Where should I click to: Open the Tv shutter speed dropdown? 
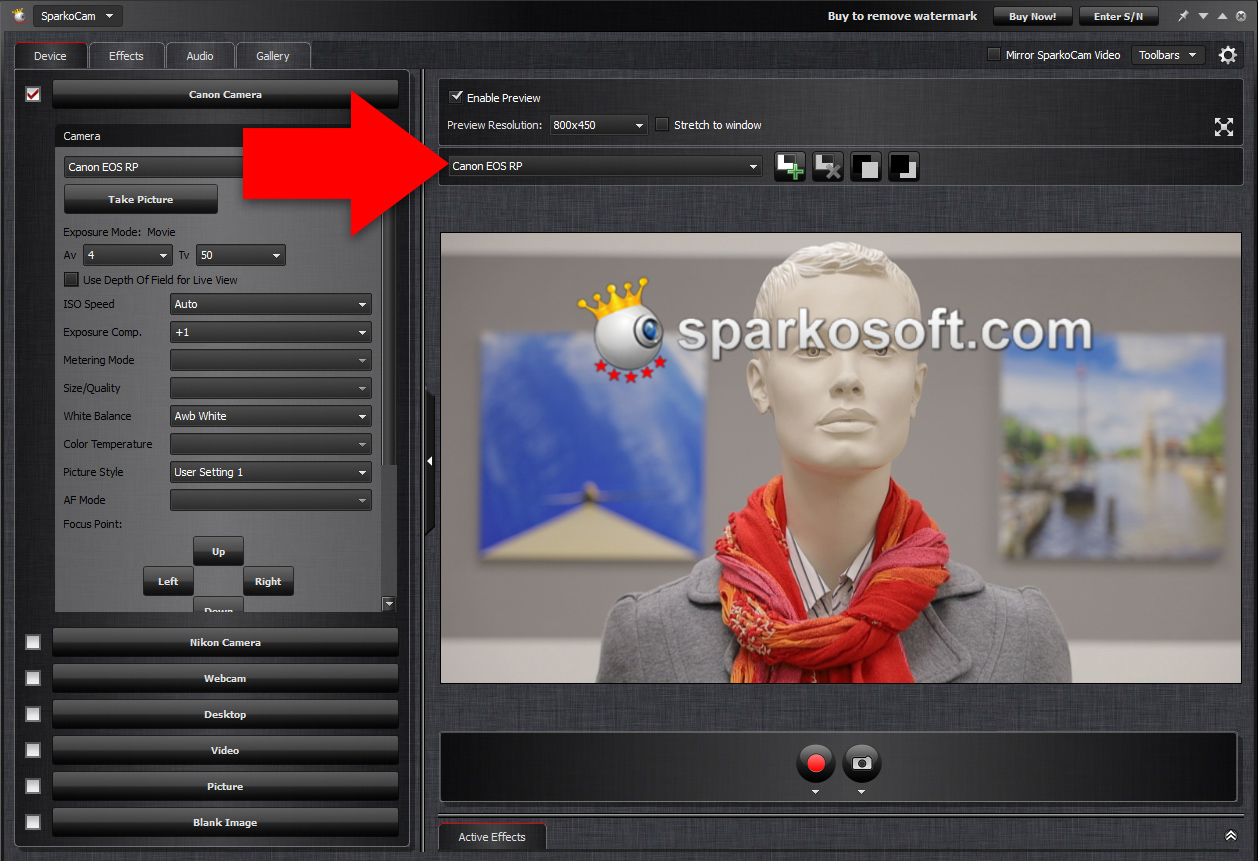pos(241,255)
